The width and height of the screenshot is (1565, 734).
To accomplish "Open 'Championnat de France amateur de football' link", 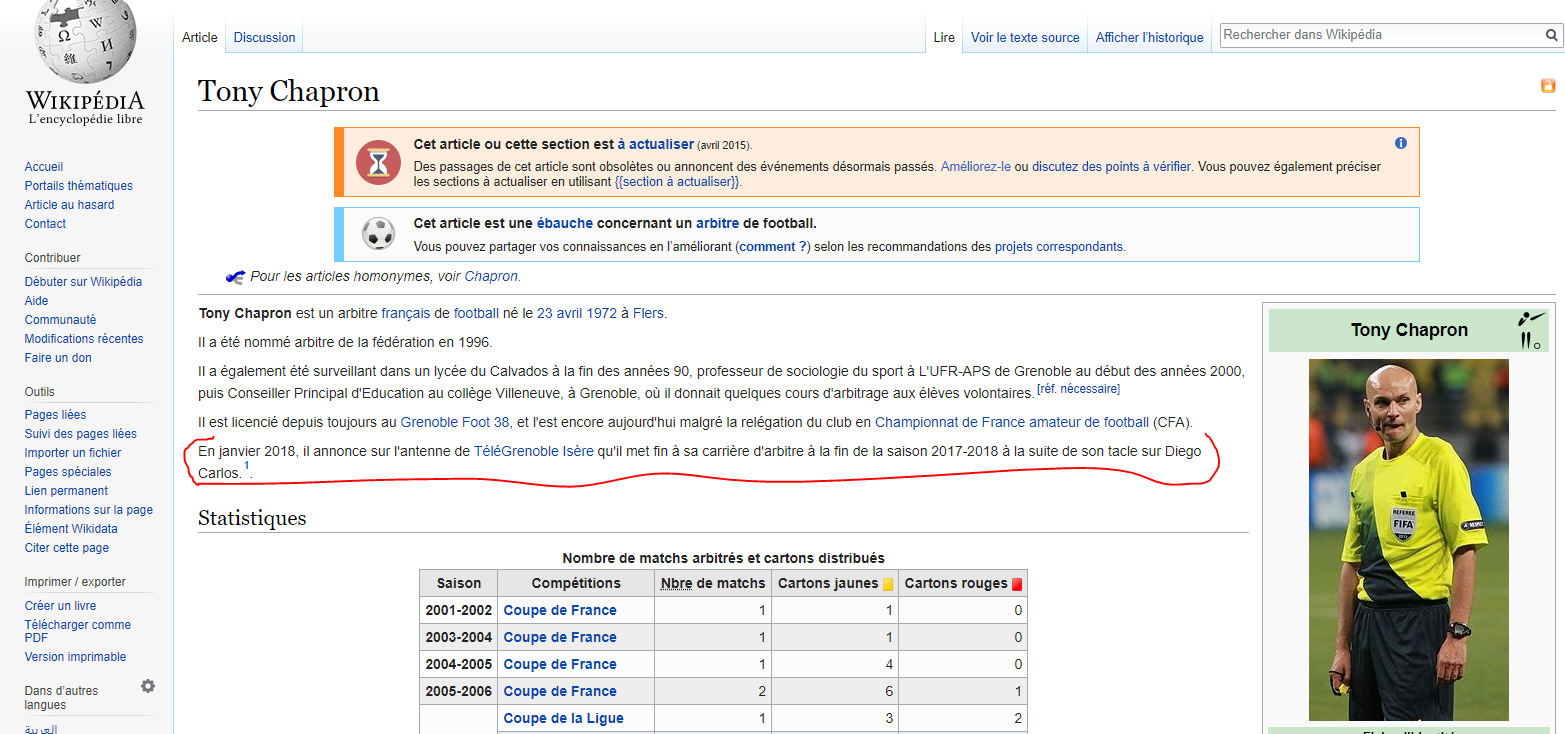I will click(1012, 422).
